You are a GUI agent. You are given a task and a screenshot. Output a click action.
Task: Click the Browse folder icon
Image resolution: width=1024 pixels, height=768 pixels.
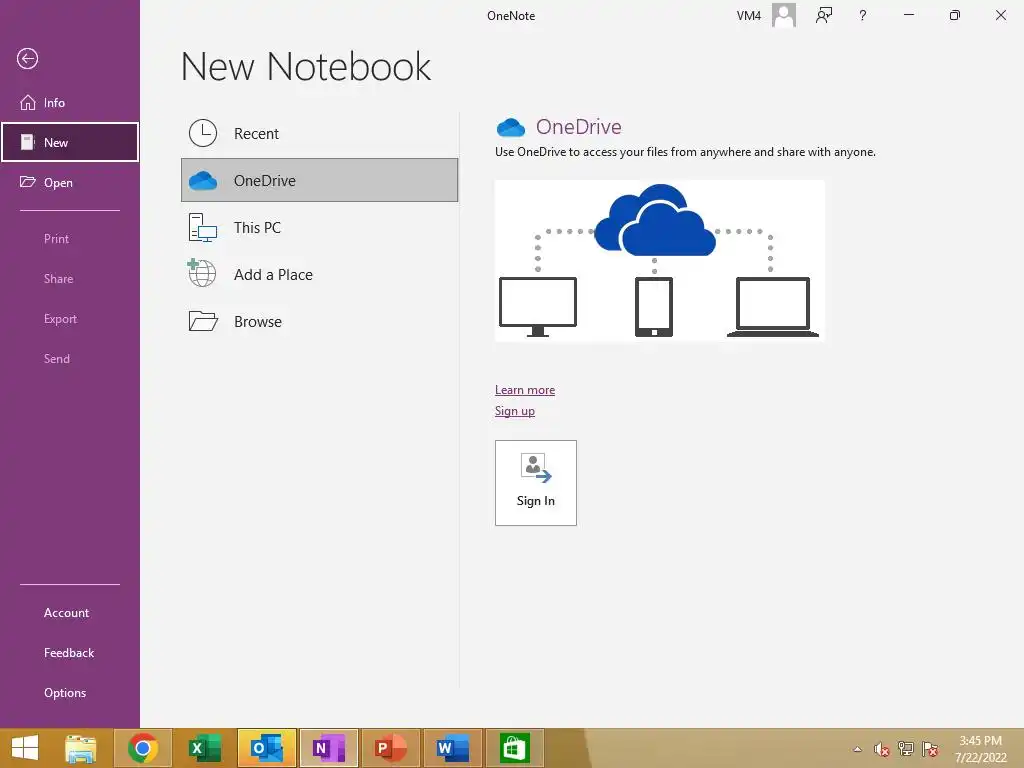click(x=203, y=321)
